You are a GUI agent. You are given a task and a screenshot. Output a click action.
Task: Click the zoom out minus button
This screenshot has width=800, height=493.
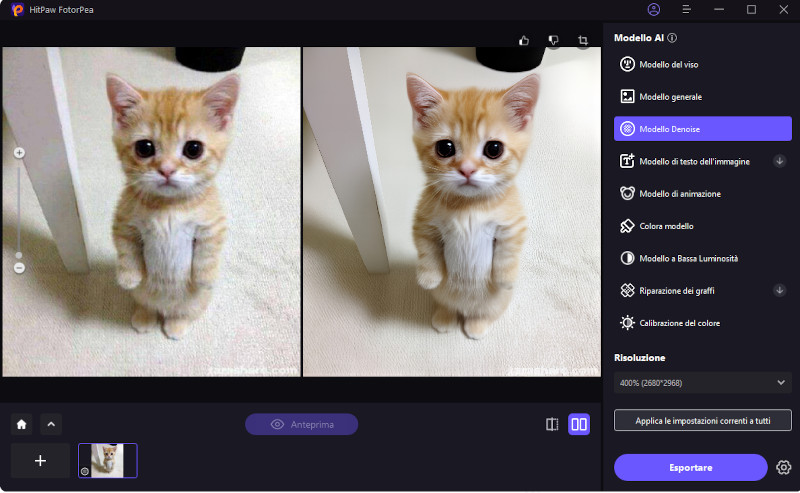click(19, 267)
